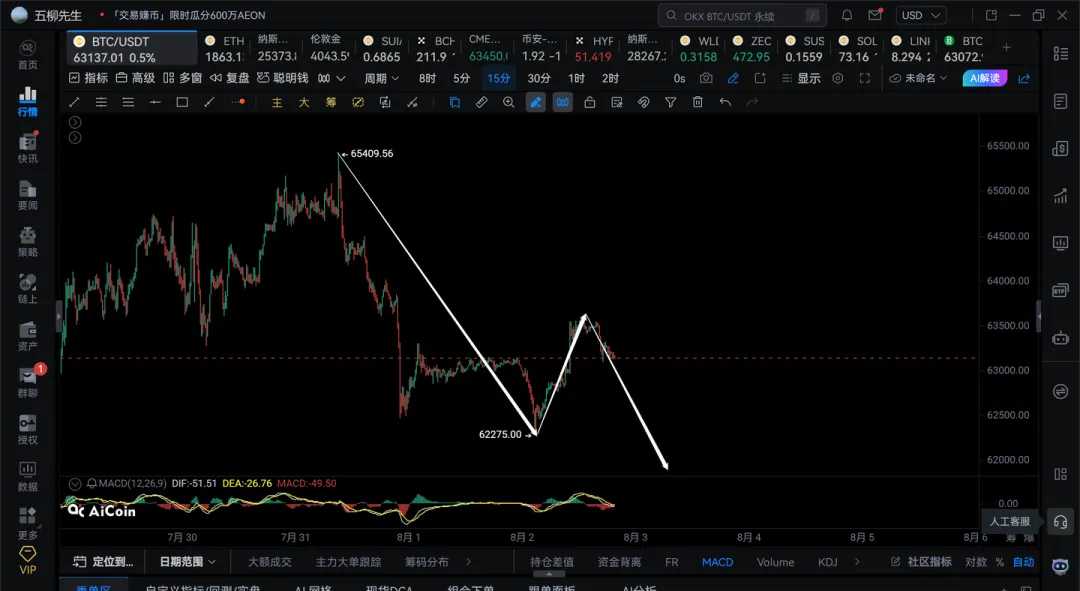1080x591 pixels.
Task: Select the trend line drawing tool
Action: click(74, 103)
